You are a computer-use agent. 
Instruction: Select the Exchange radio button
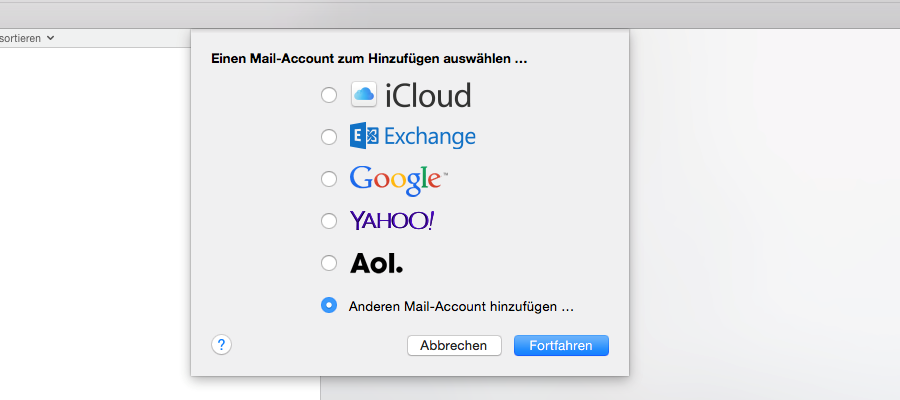point(329,137)
